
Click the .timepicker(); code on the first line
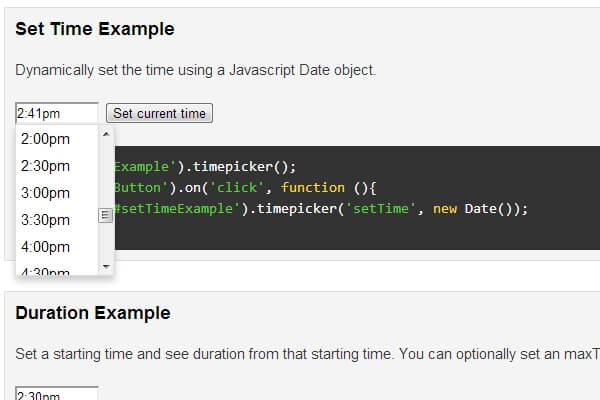(231, 167)
